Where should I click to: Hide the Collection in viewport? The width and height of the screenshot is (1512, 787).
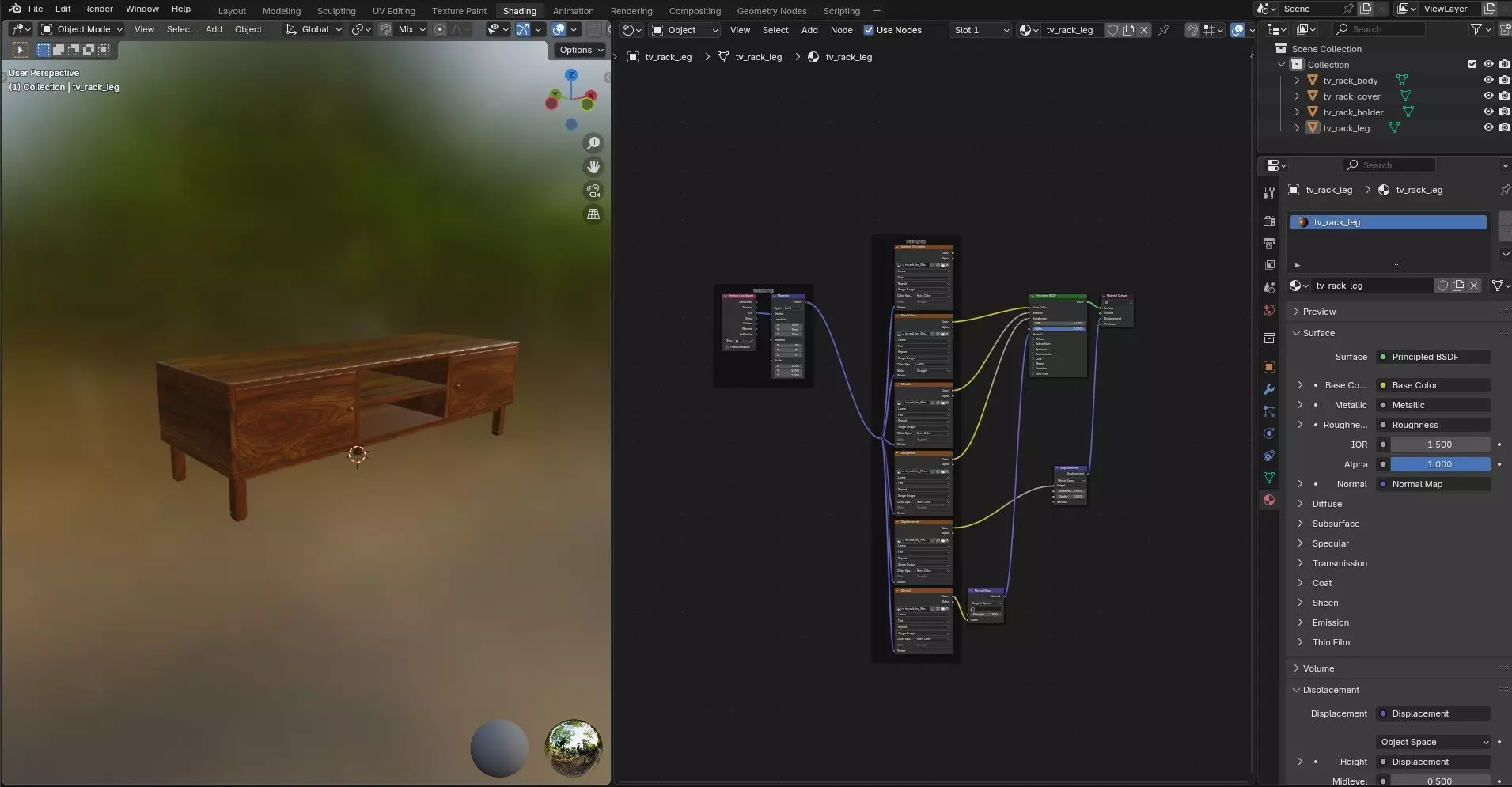(1488, 64)
